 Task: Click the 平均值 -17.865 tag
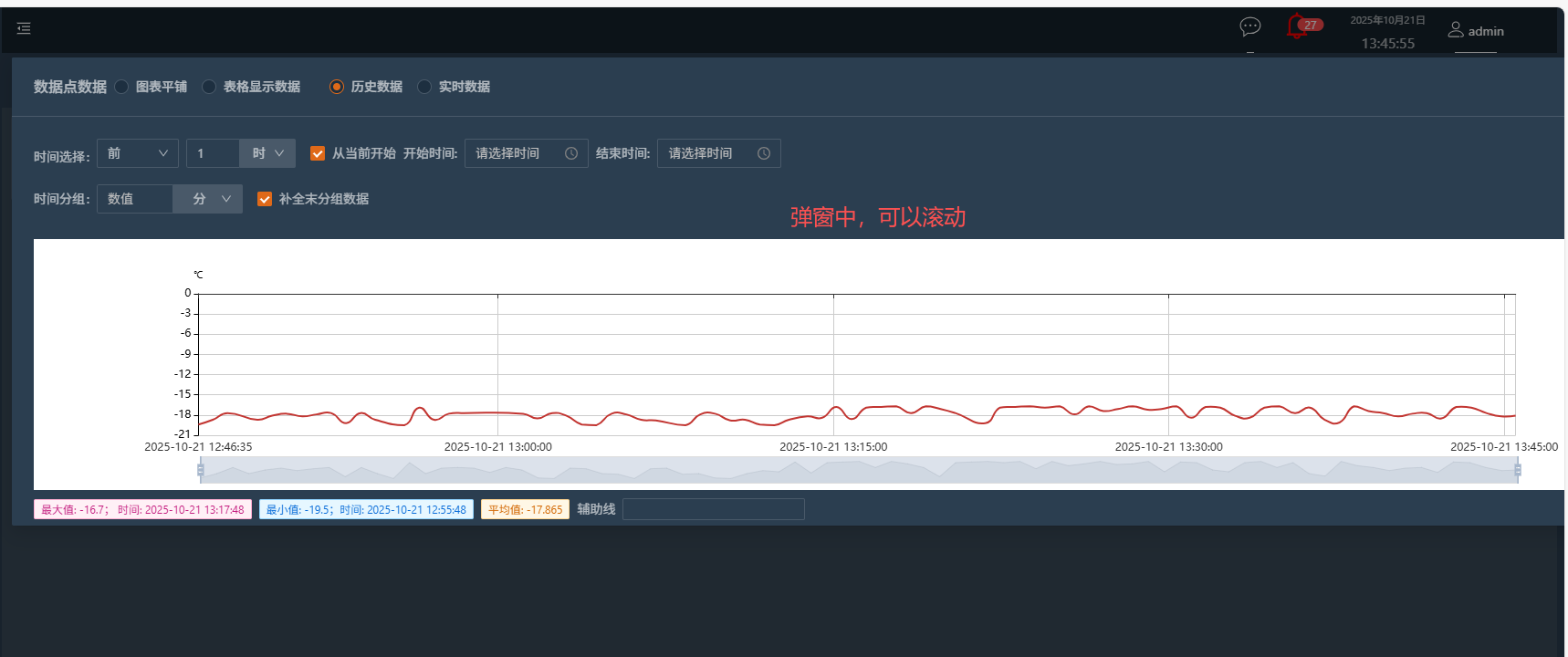525,510
